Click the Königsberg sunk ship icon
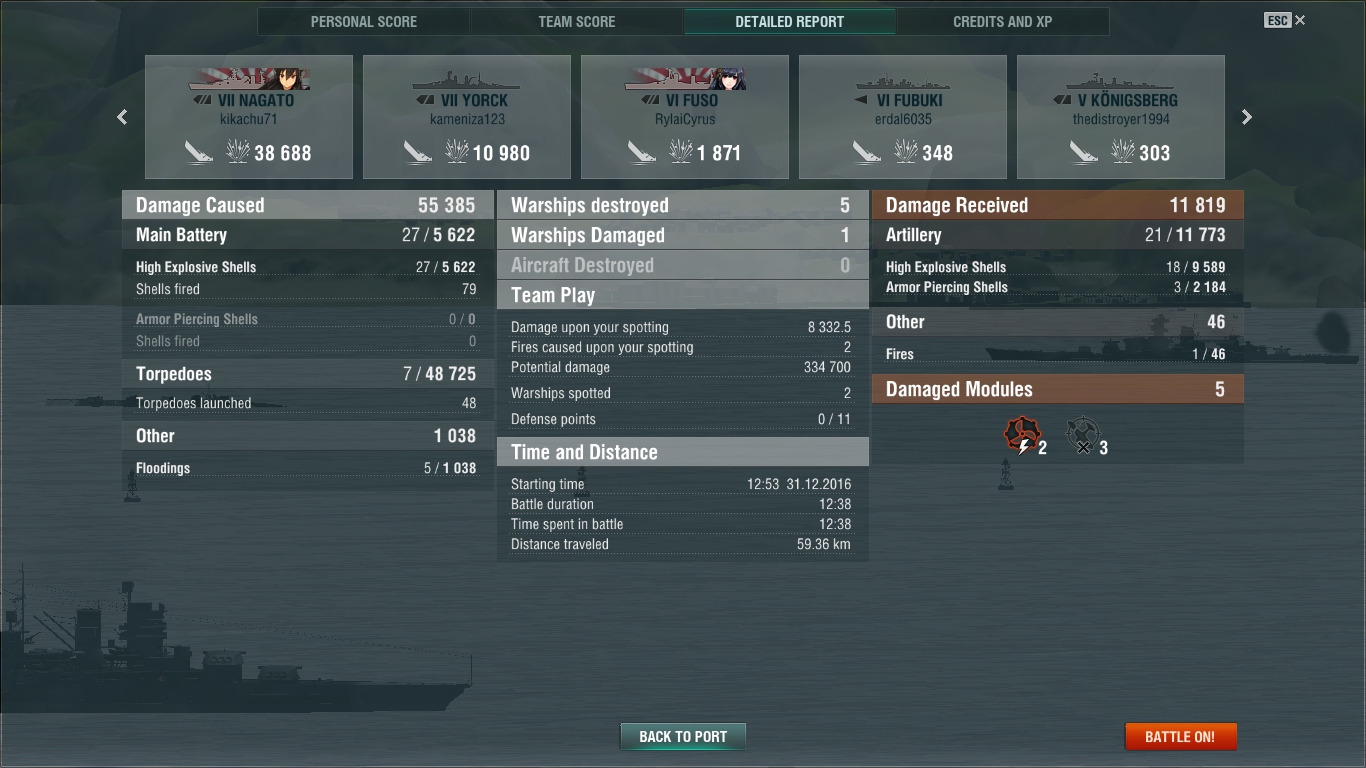The width and height of the screenshot is (1366, 768). (x=1084, y=152)
